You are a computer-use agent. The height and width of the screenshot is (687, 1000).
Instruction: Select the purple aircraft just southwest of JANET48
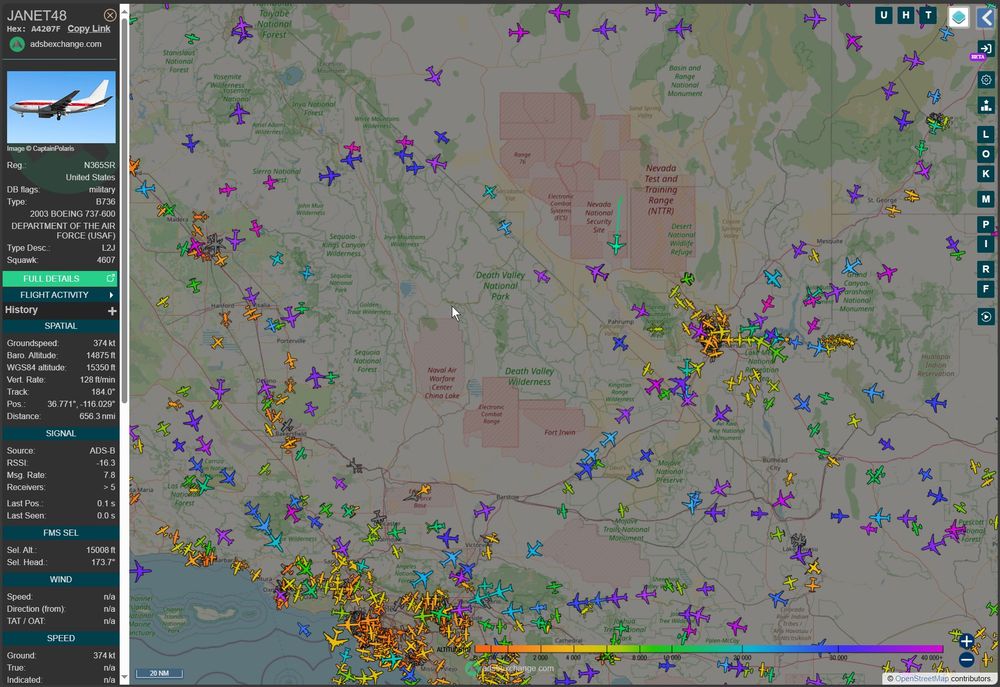(x=598, y=272)
